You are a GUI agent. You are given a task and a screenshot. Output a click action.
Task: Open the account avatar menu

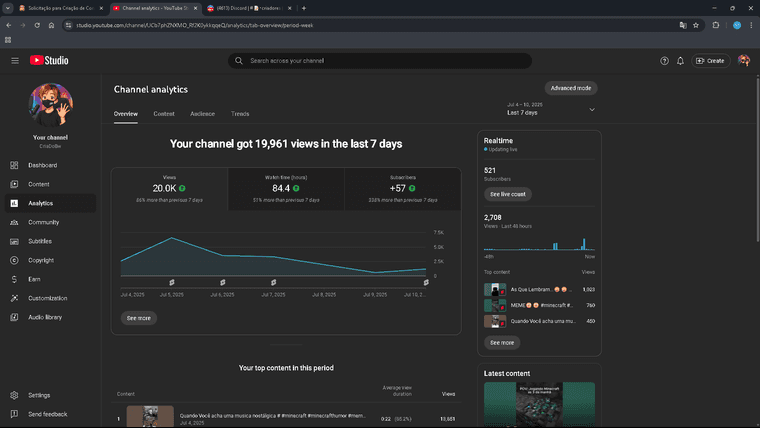click(744, 61)
